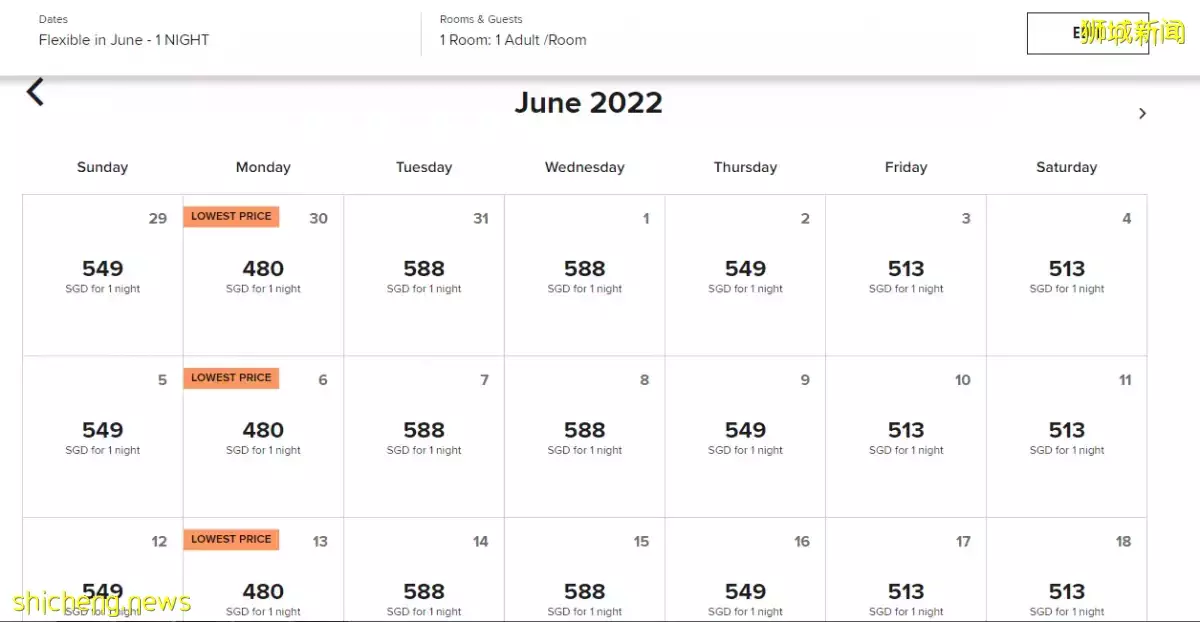Select Thursday June 9 at 549 SGD

point(745,437)
